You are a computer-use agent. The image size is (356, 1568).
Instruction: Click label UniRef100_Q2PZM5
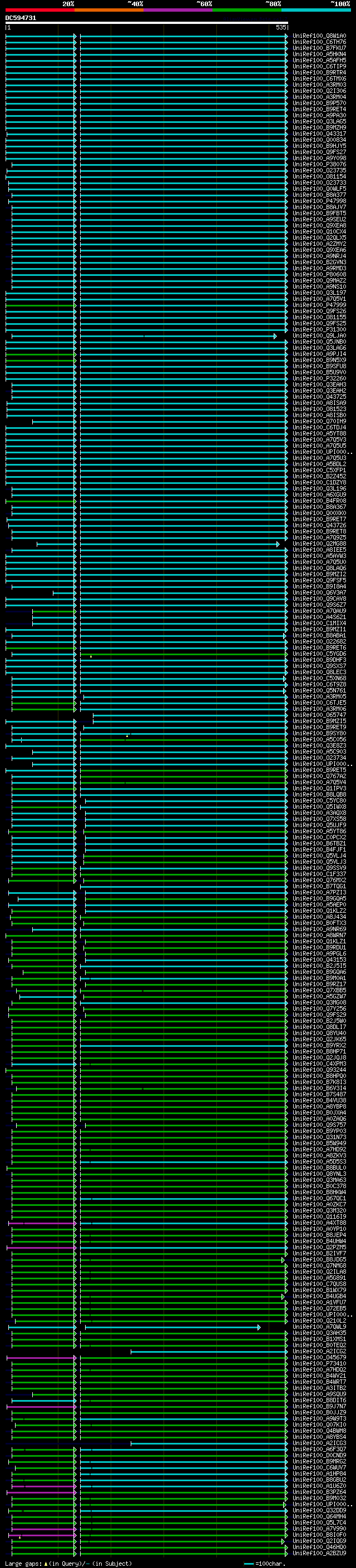319,1247
